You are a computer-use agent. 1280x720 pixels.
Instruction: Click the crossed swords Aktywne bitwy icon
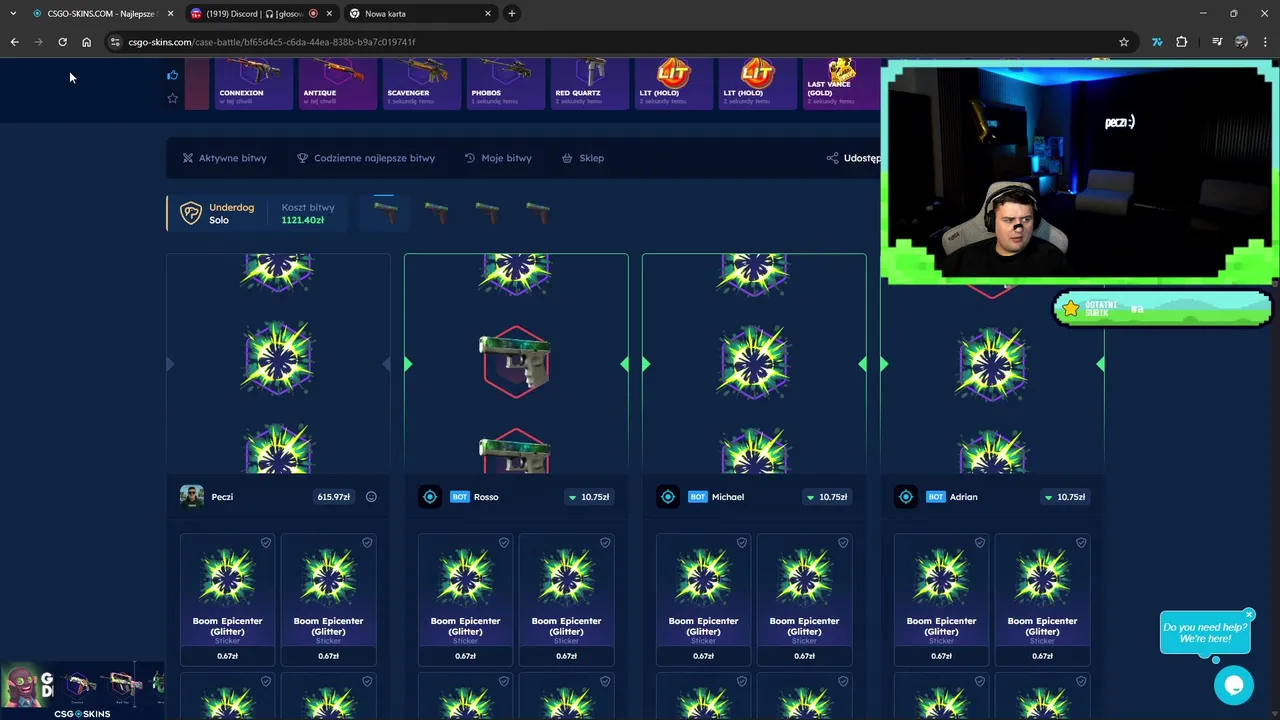tap(188, 158)
